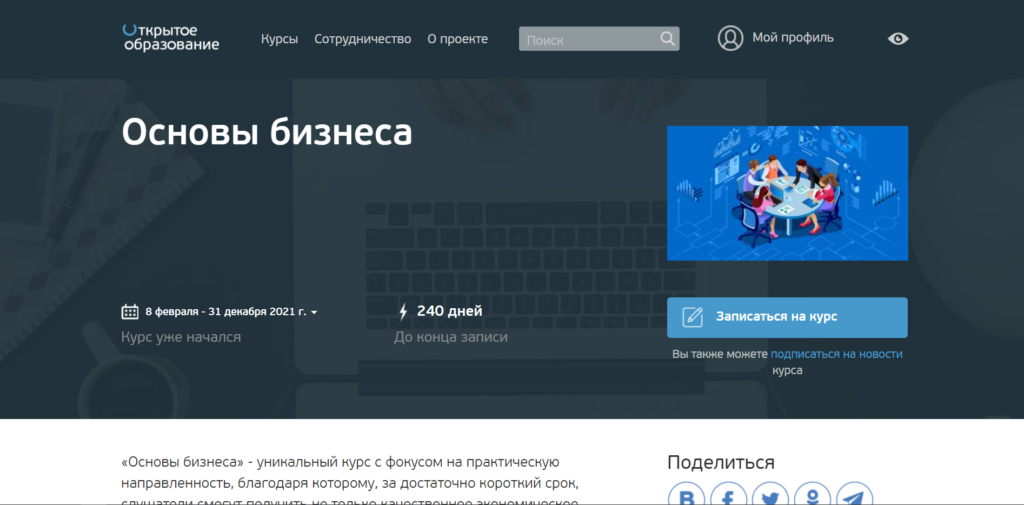Expand the course dates dropdown arrow
1024x505 pixels.
[314, 313]
